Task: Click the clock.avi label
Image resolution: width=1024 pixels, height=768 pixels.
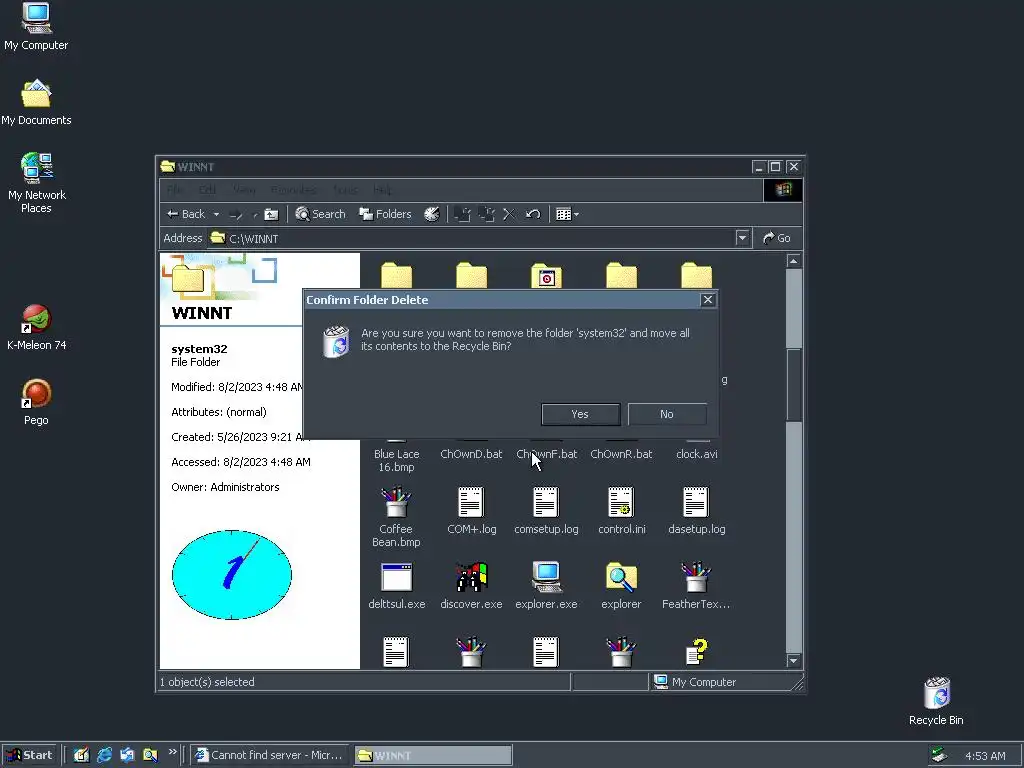Action: 697,454
